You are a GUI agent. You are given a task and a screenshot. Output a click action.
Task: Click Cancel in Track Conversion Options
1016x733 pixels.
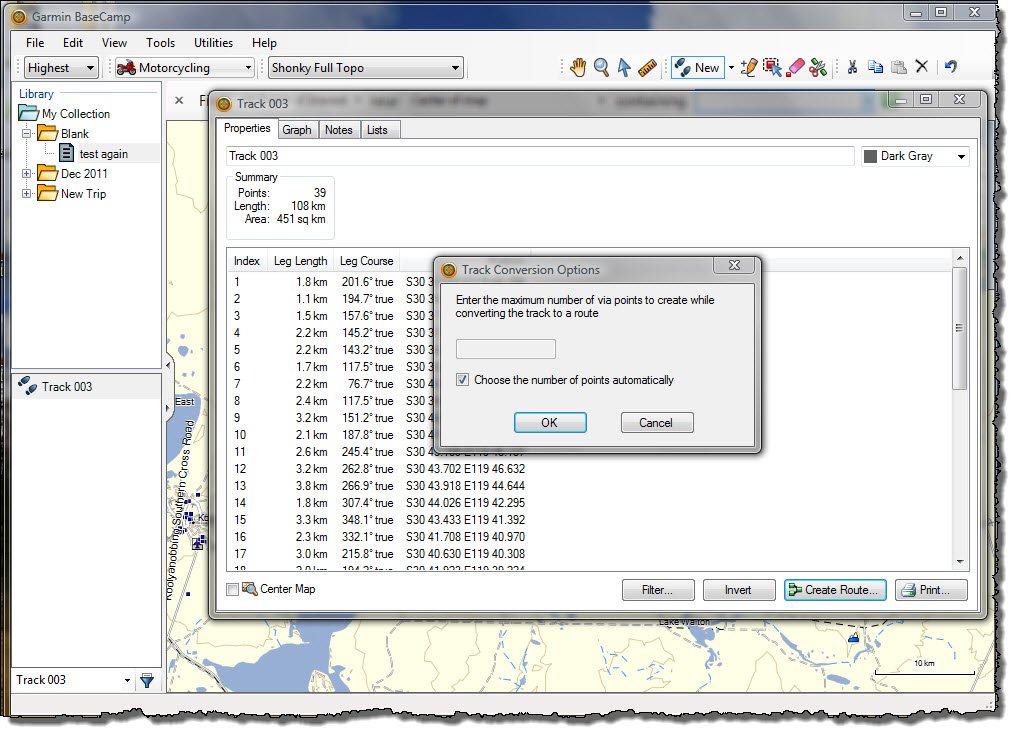pos(657,423)
